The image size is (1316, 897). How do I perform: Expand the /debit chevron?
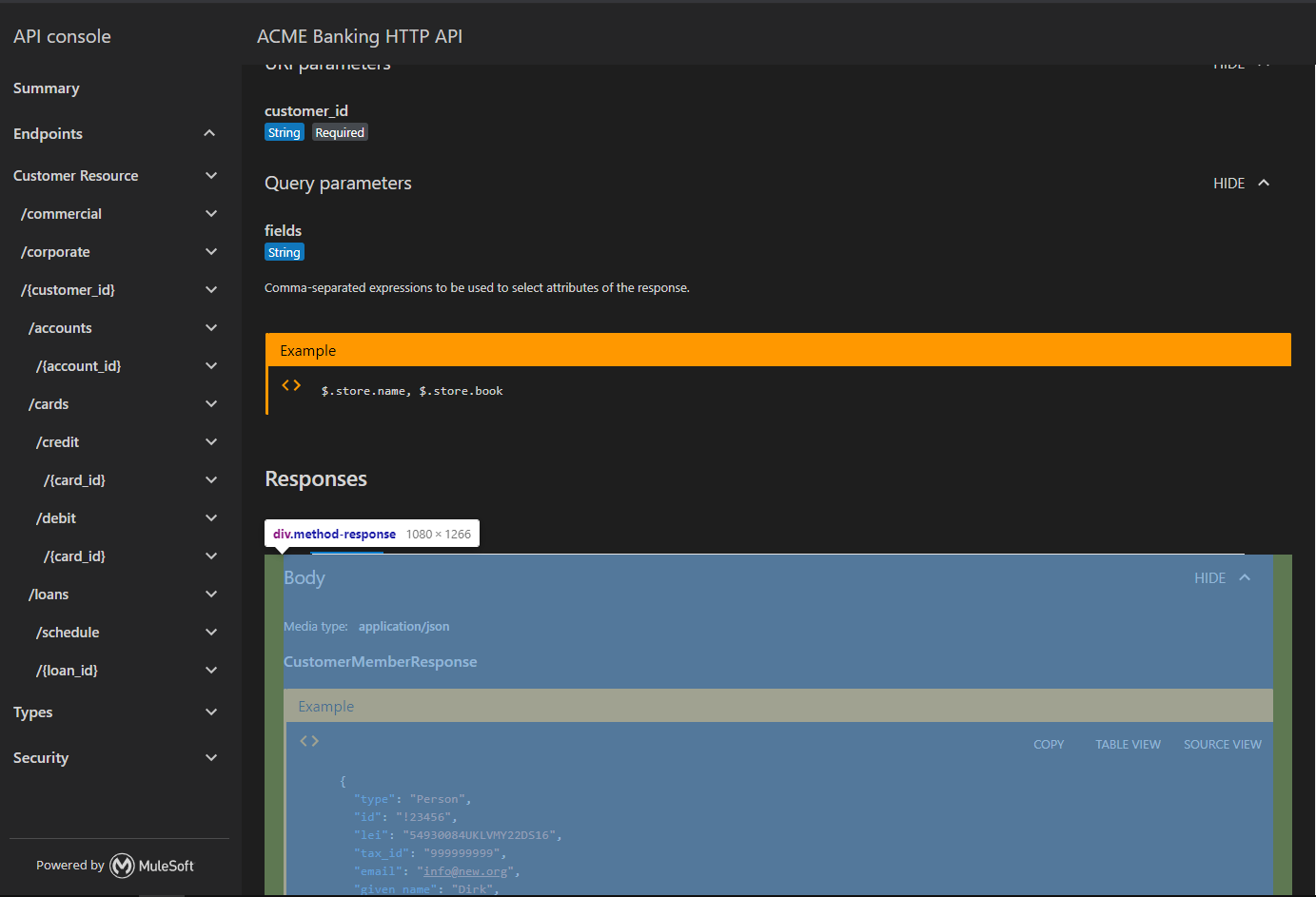click(x=211, y=518)
